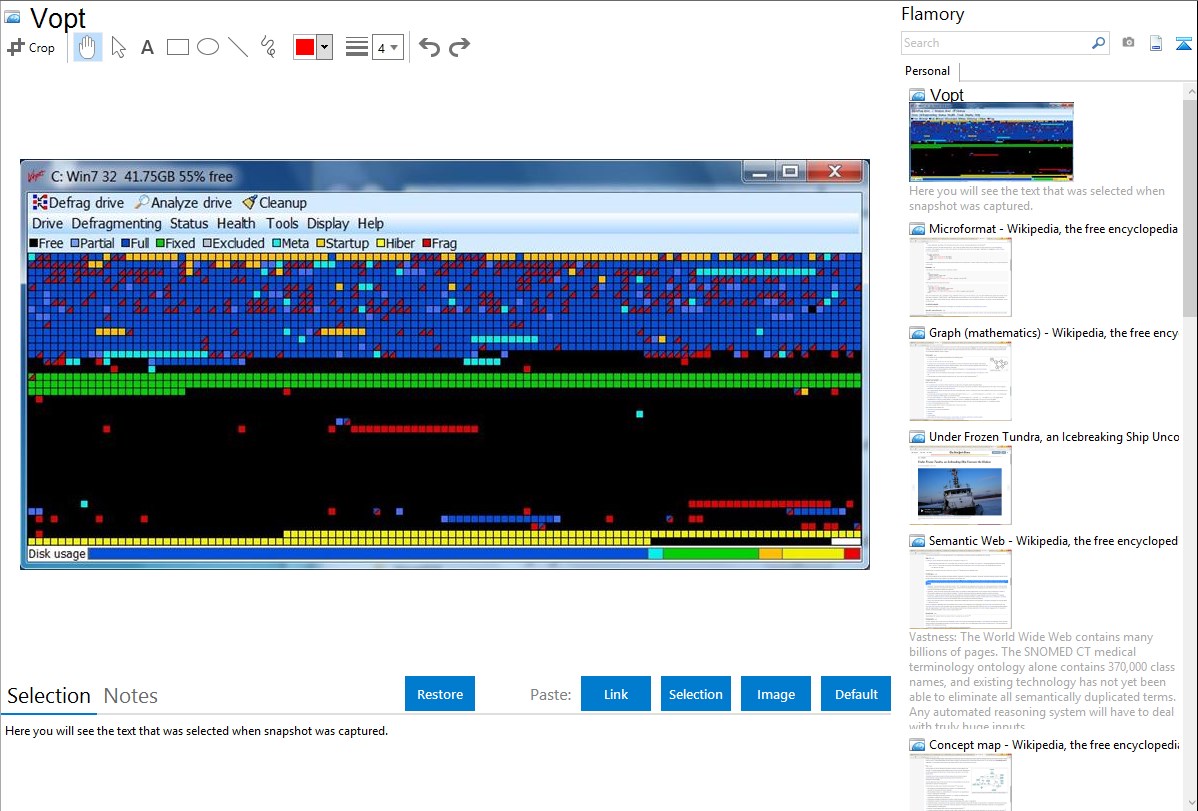This screenshot has width=1198, height=811.
Task: Switch to the Personal tab
Action: point(928,71)
